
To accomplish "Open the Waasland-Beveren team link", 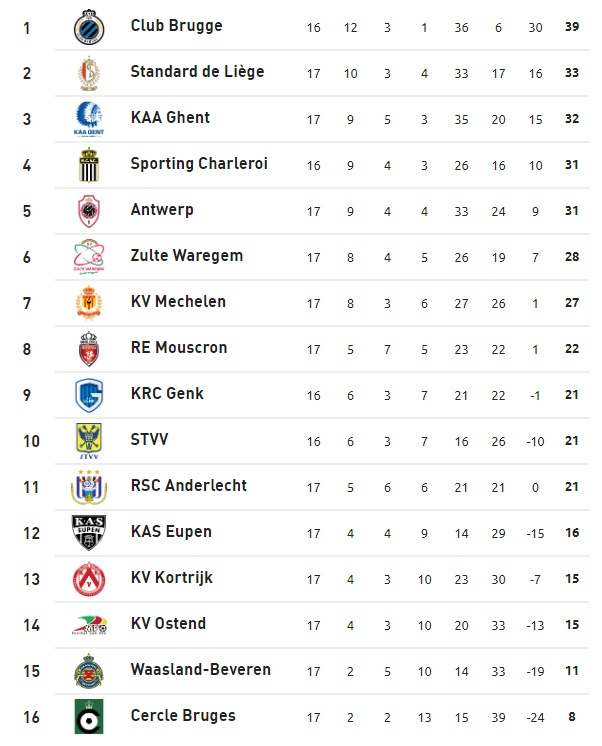I will [201, 670].
